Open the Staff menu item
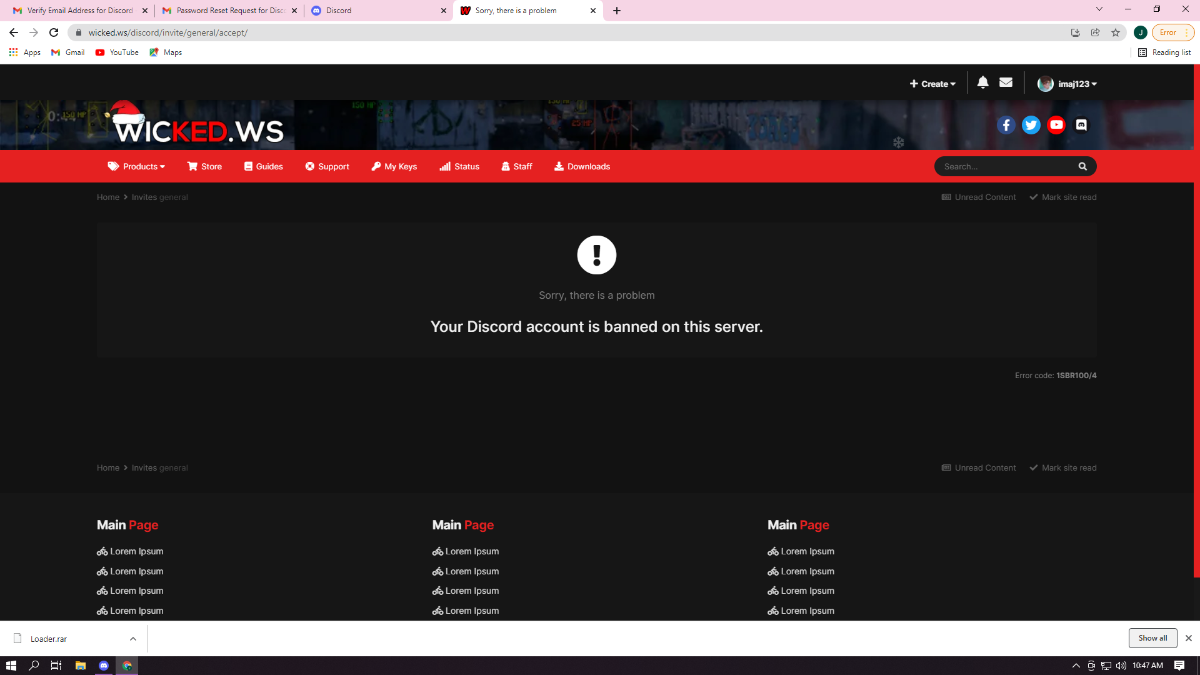This screenshot has height=675, width=1200. coord(516,167)
